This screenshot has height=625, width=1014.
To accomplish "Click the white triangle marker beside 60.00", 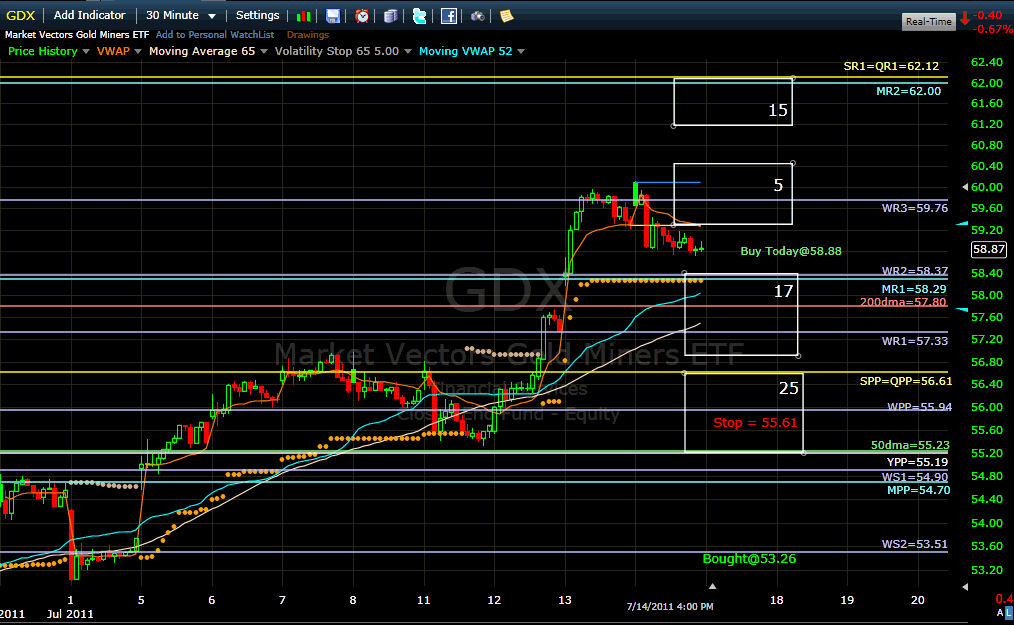I will pyautogui.click(x=965, y=187).
